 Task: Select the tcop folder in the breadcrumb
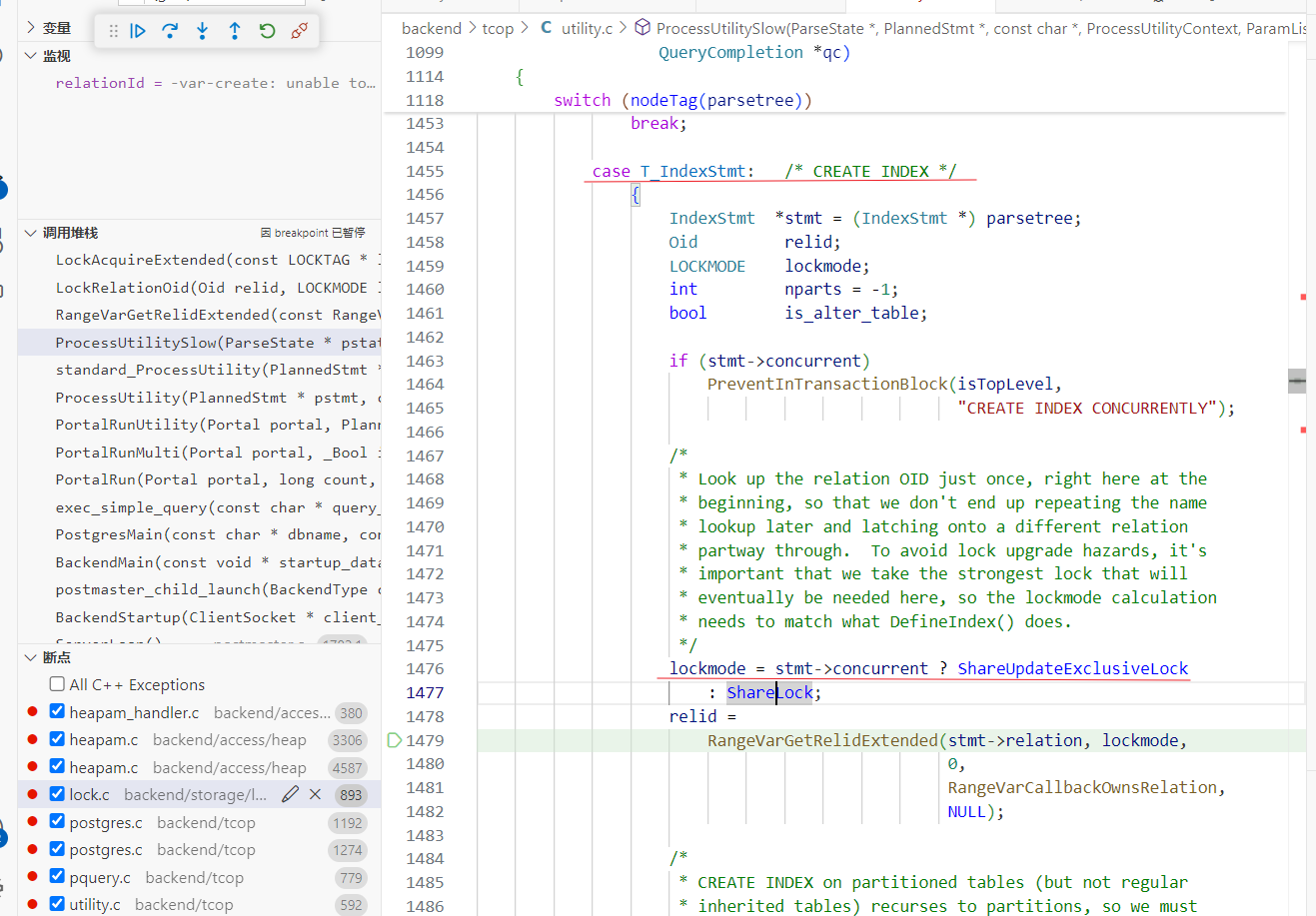coord(498,28)
